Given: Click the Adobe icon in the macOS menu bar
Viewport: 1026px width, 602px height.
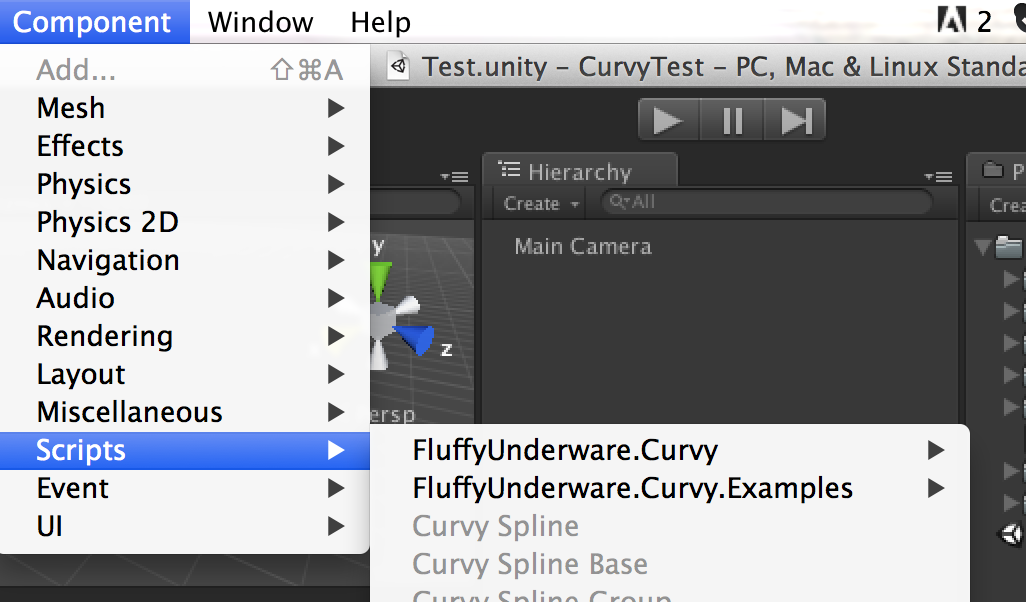Looking at the screenshot, I should [x=951, y=21].
